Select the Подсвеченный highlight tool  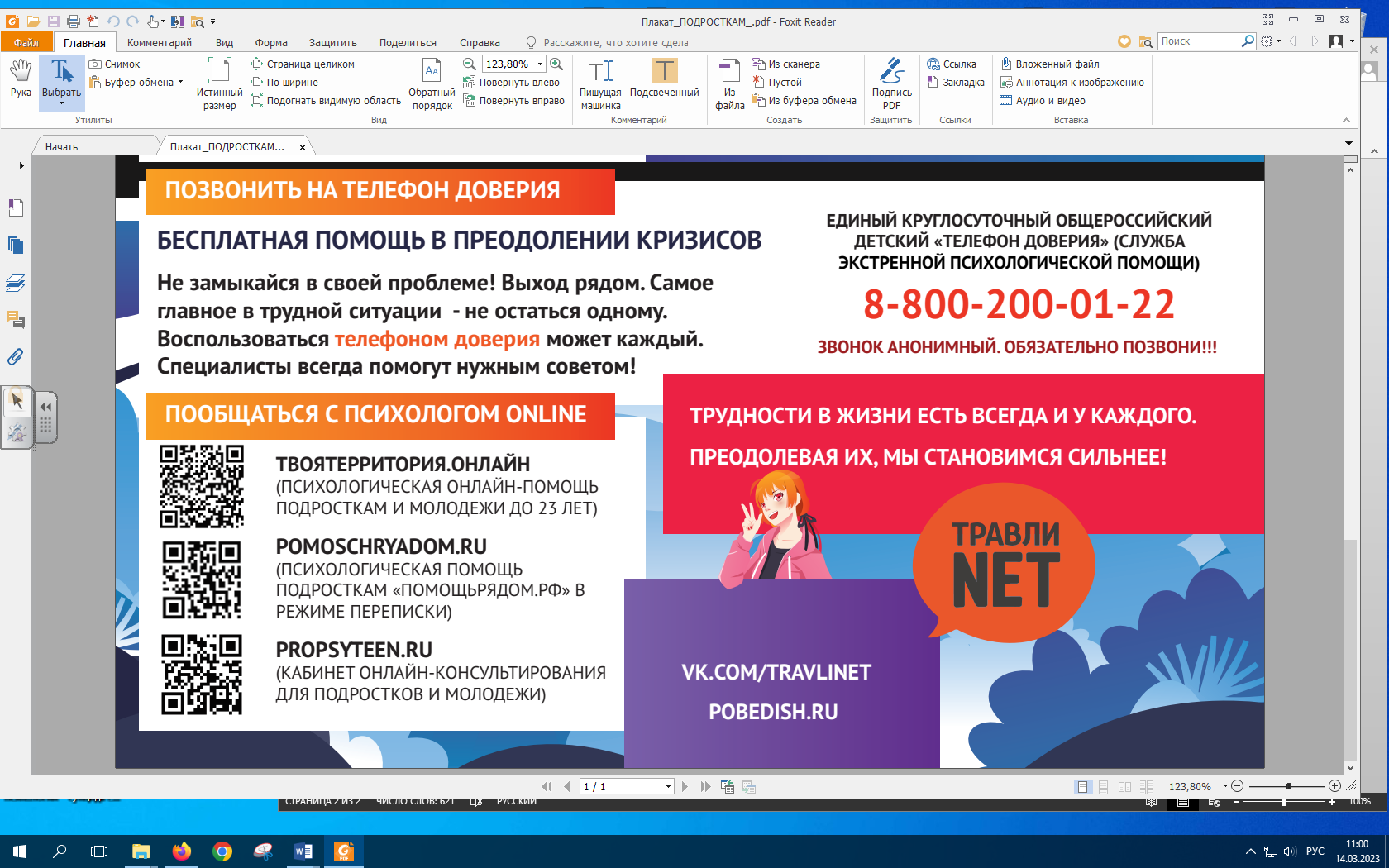[x=664, y=79]
